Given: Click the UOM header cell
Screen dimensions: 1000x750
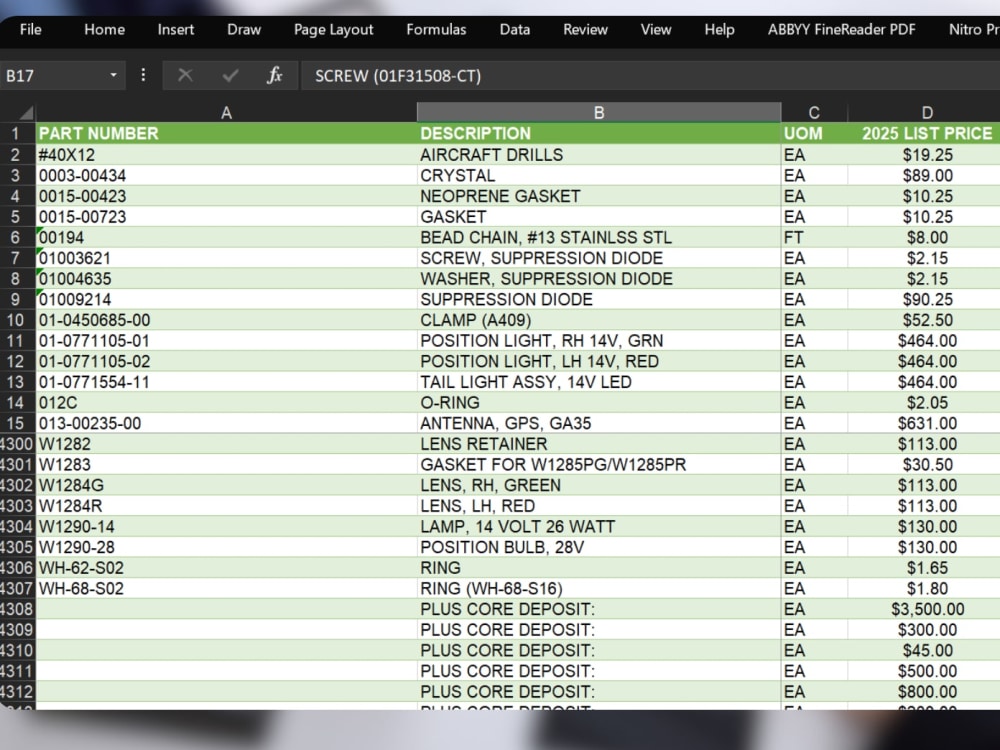Looking at the screenshot, I should [814, 133].
